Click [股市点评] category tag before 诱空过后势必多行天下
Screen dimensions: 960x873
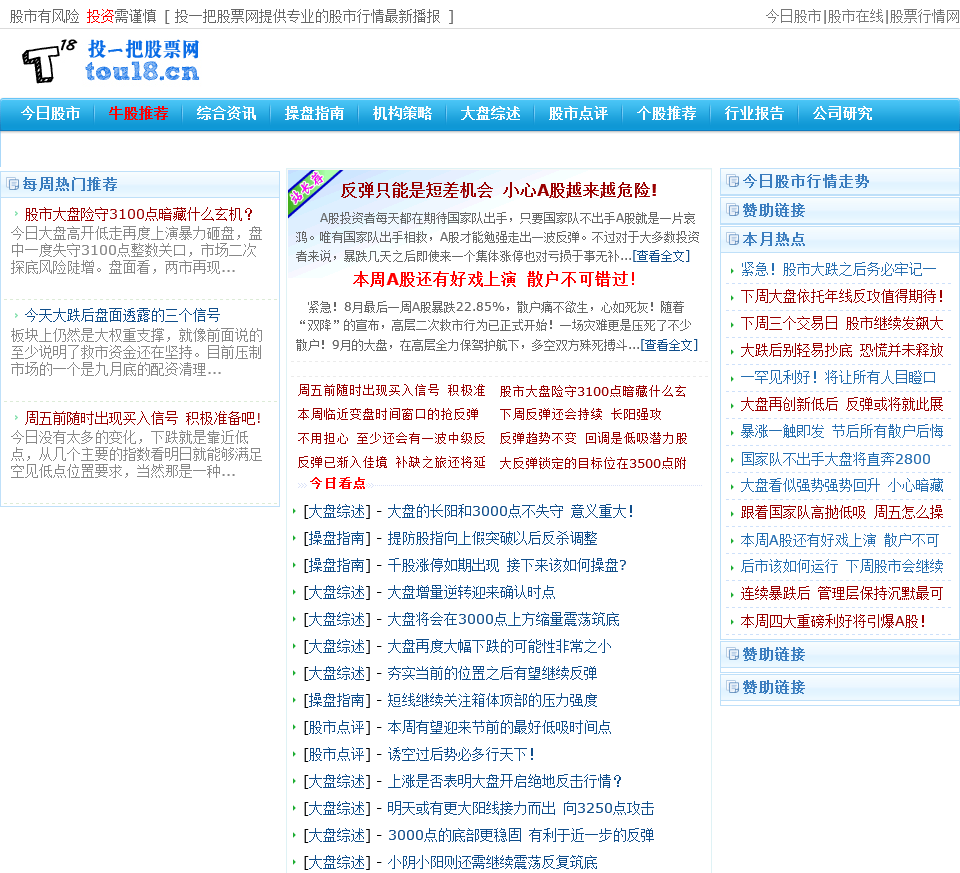point(337,754)
